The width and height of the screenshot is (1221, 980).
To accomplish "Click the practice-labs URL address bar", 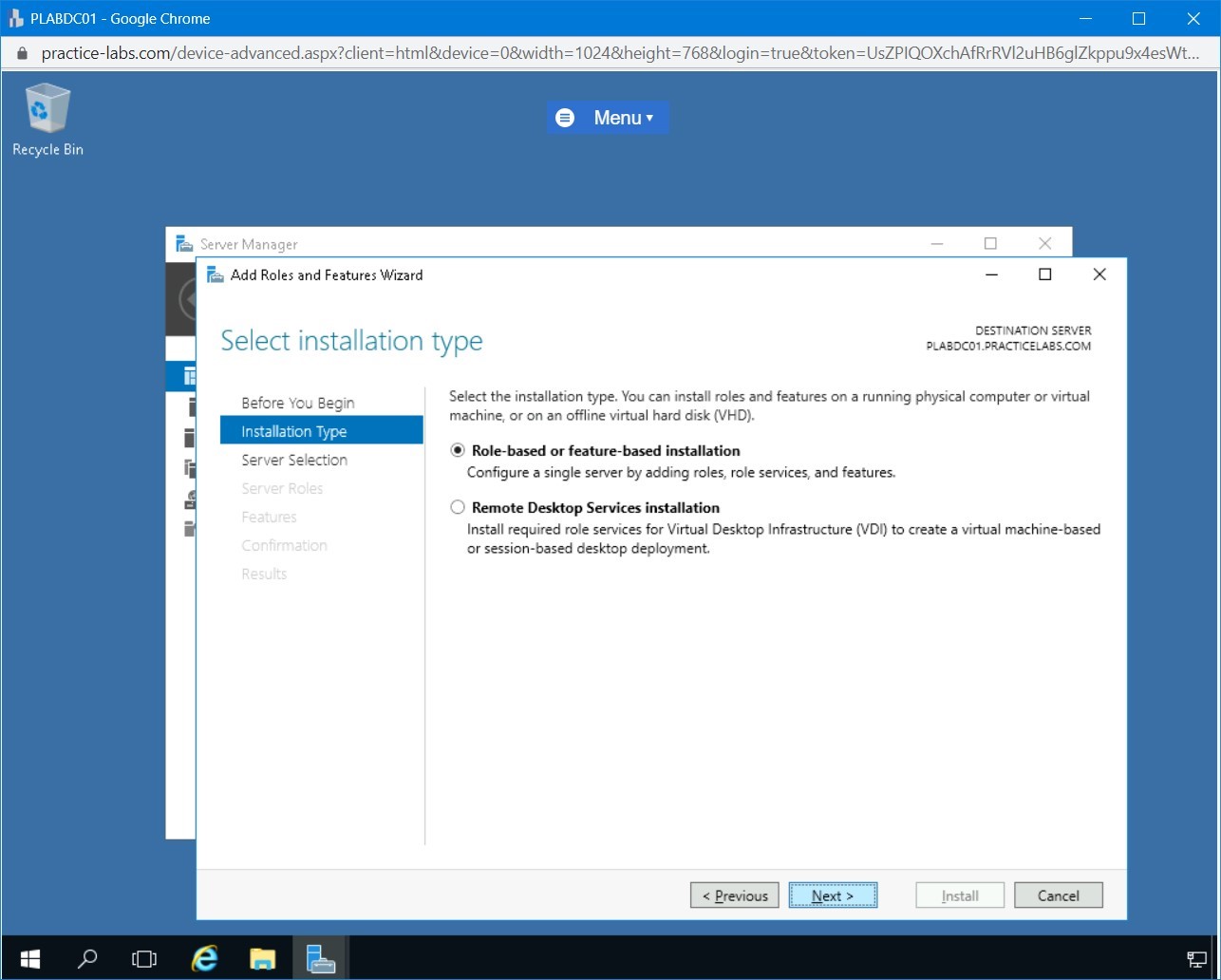I will [621, 53].
